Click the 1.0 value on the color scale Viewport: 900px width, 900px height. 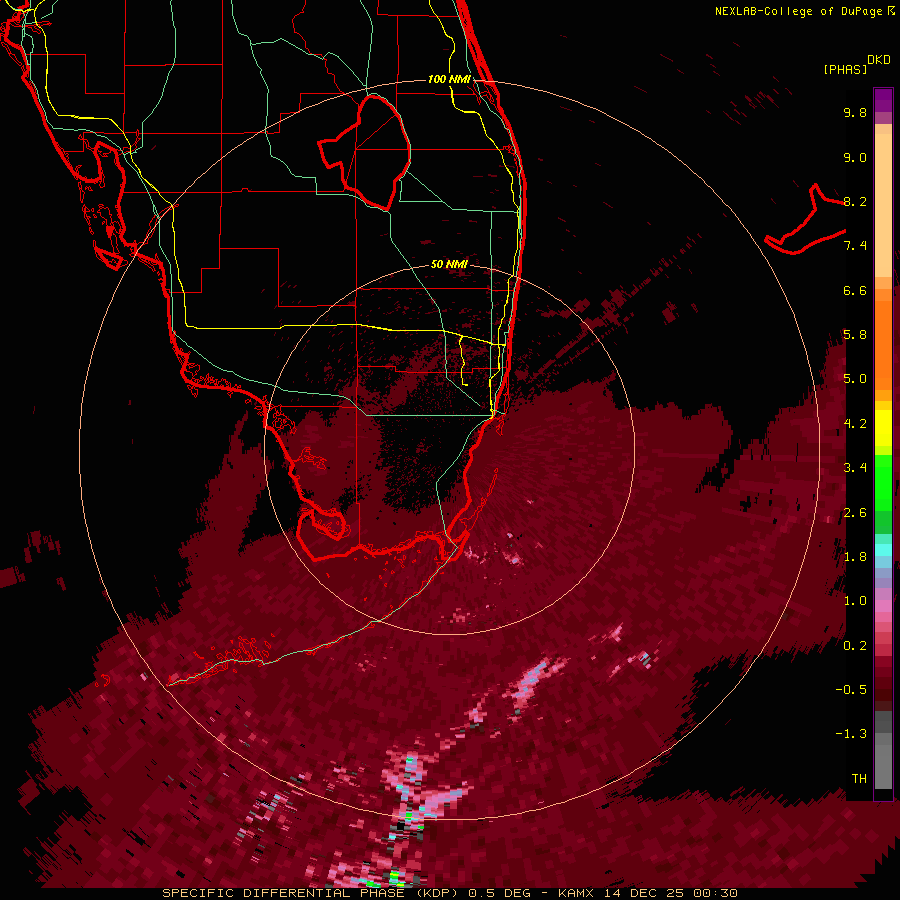855,601
